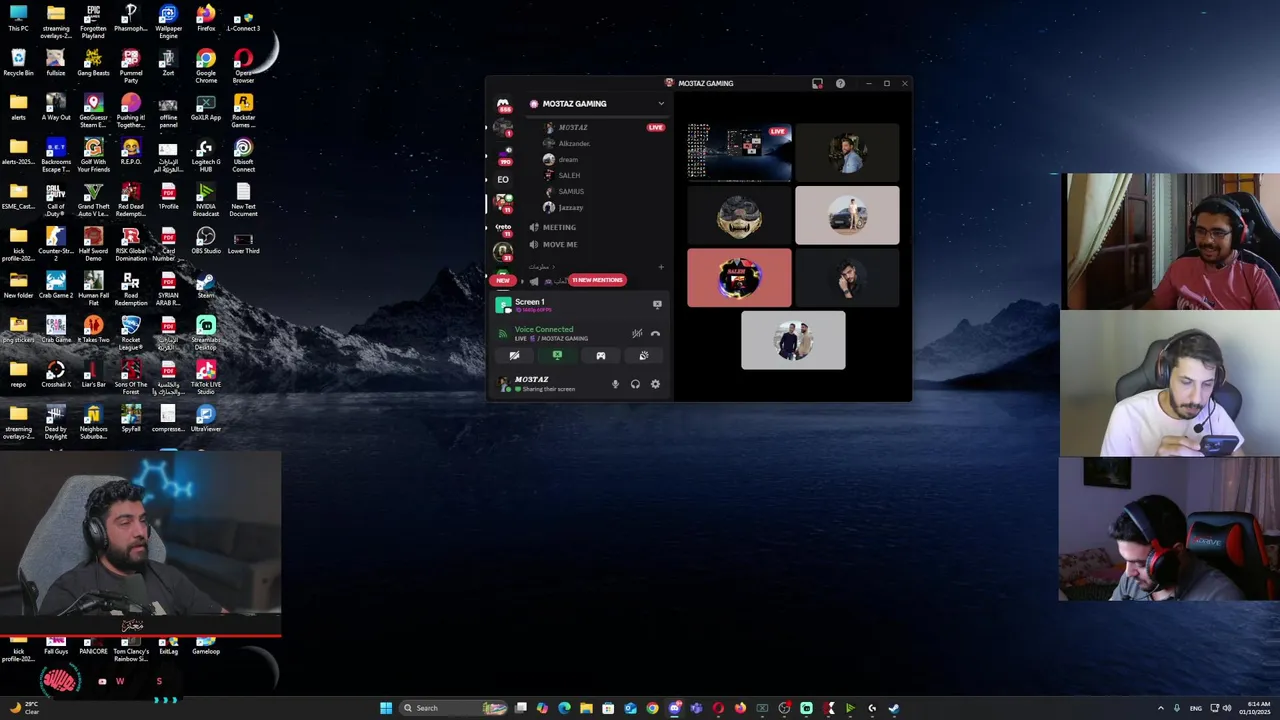Open ENG language indicator in tray

[x=1195, y=708]
